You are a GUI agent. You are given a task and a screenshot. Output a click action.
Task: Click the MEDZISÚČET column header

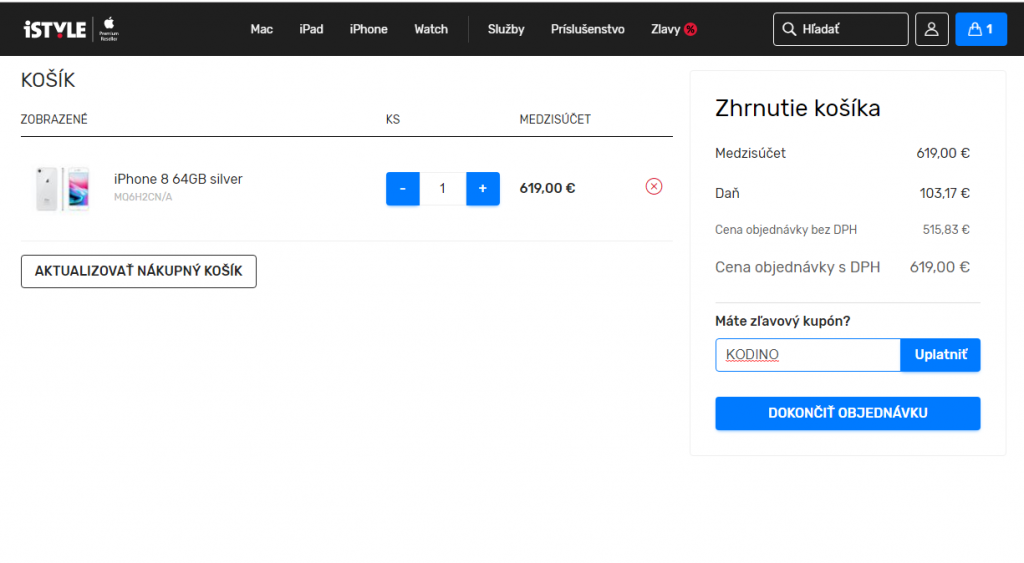555,120
